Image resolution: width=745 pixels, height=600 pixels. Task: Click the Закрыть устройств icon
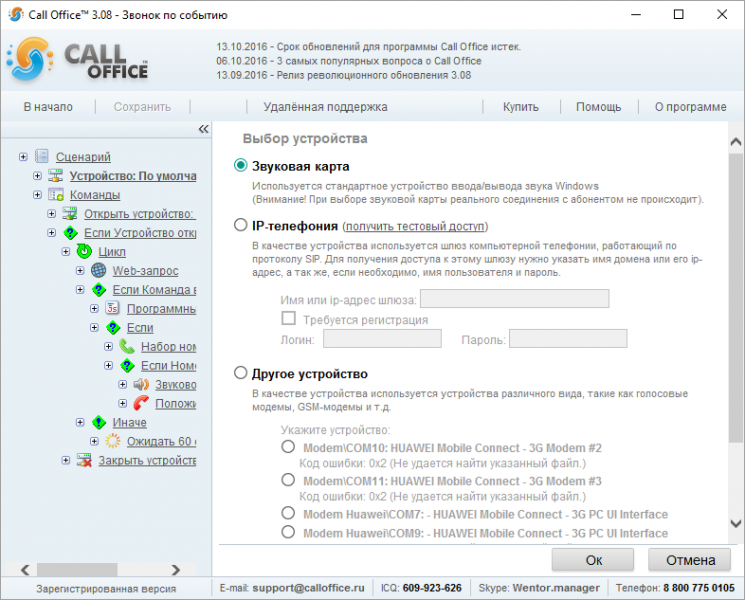(x=84, y=460)
